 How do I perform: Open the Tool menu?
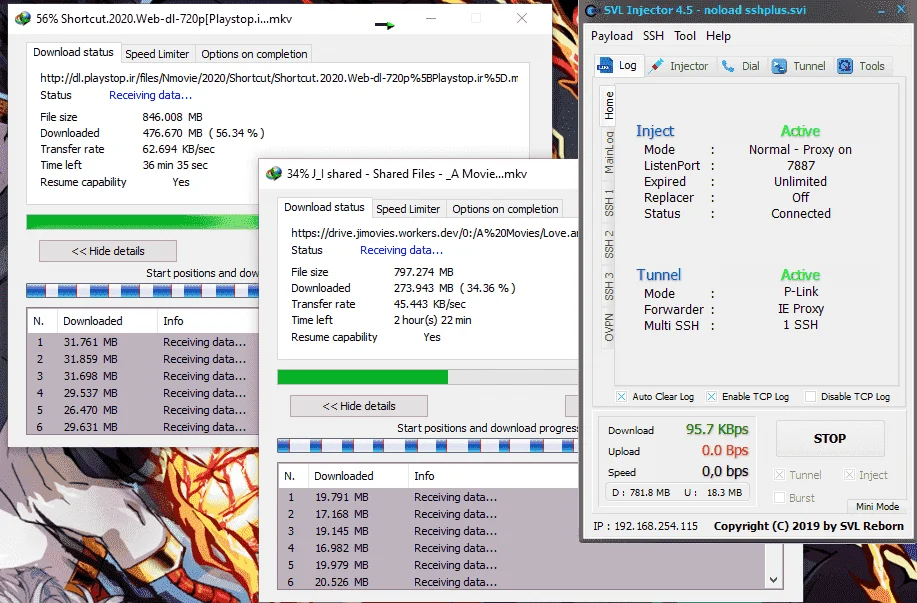coord(685,36)
